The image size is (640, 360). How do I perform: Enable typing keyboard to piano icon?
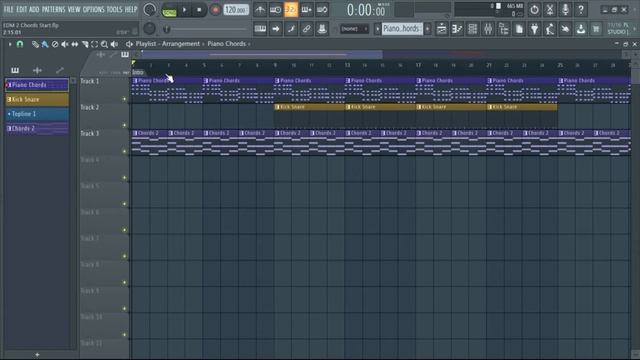click(260, 29)
